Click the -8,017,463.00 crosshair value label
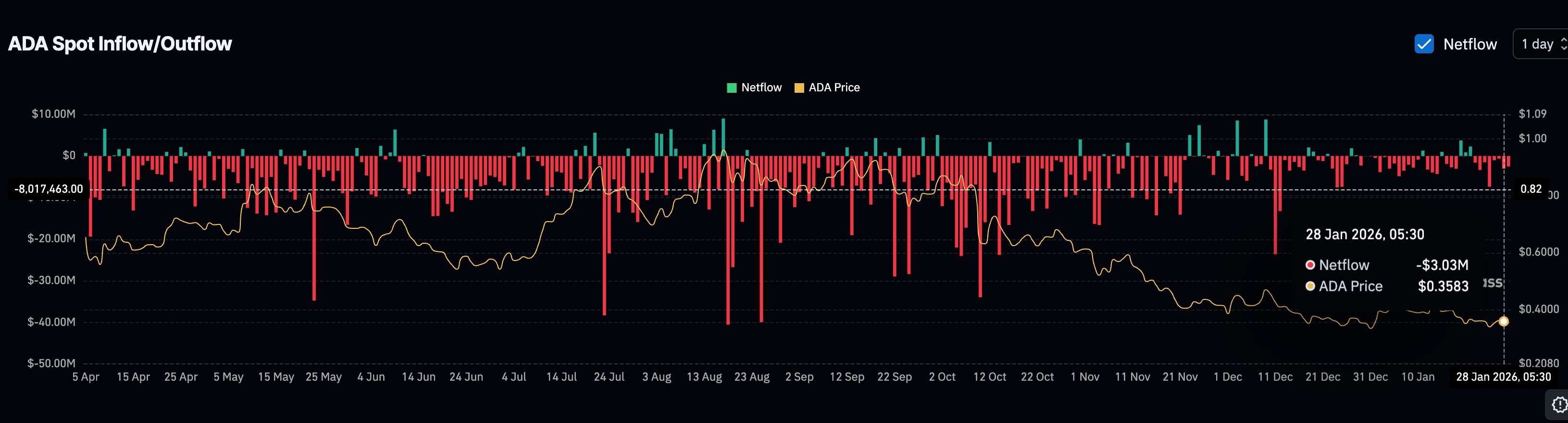This screenshot has width=1568, height=423. 49,189
